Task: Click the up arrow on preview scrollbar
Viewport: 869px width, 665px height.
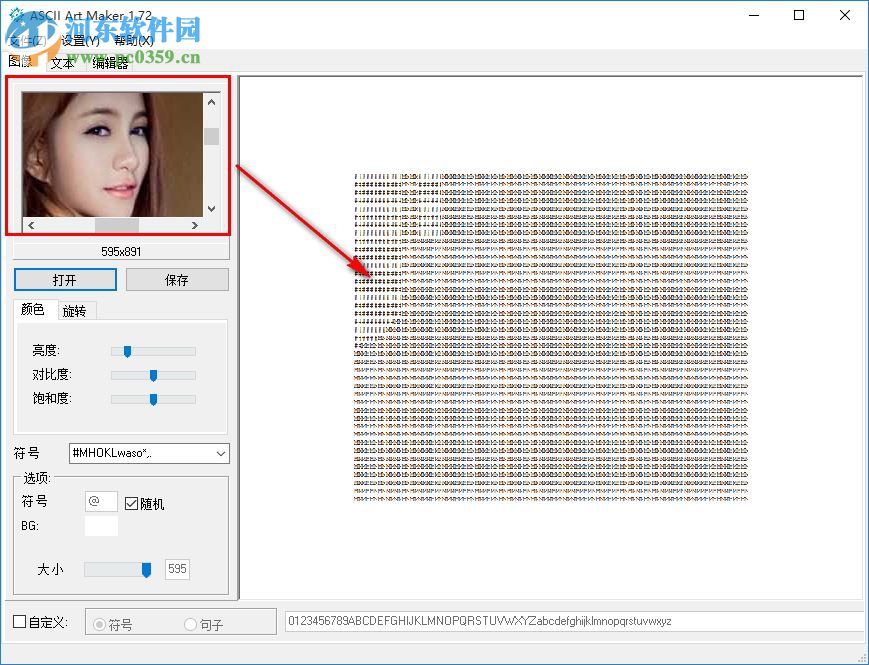Action: [212, 100]
